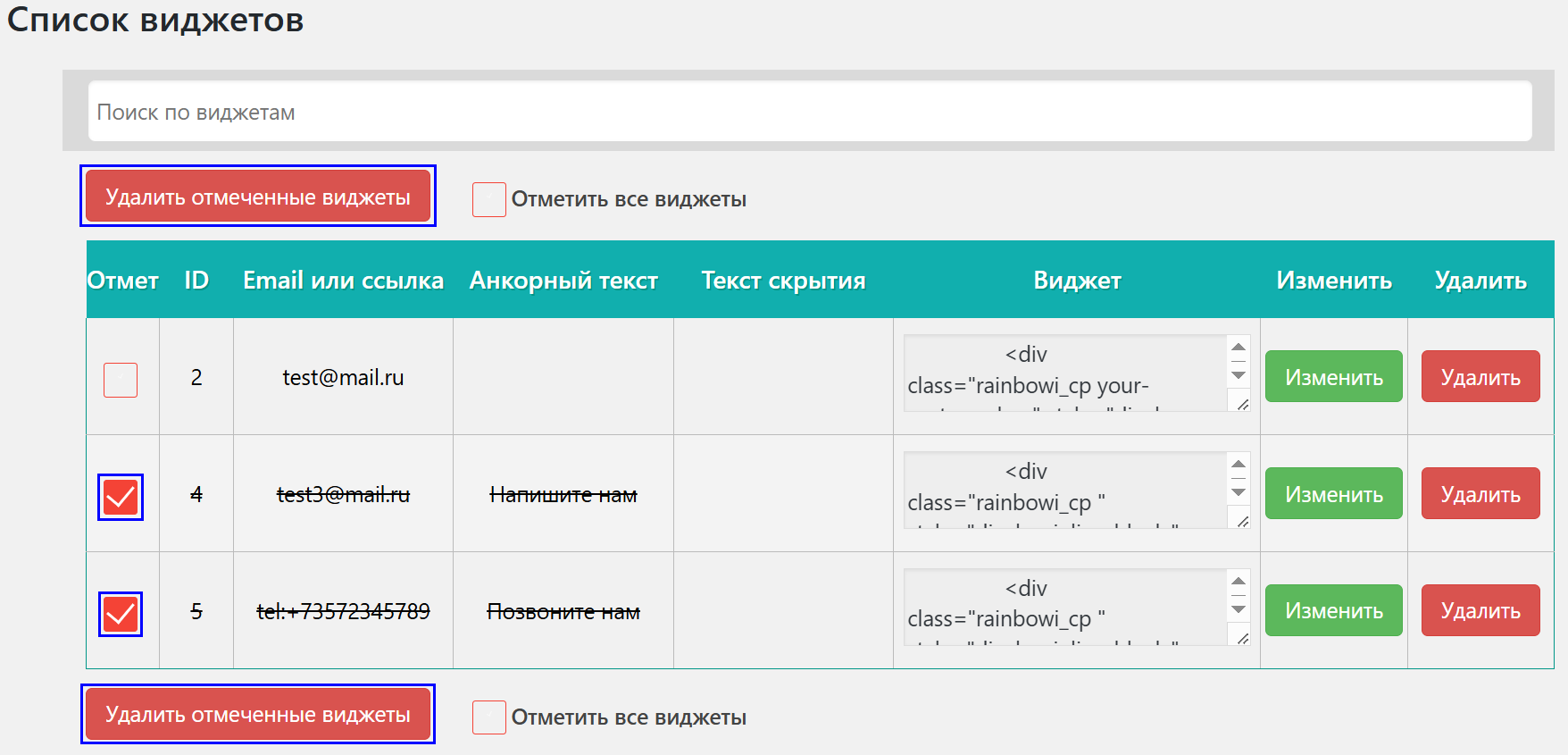Click the 'Отмет' column header

123,281
